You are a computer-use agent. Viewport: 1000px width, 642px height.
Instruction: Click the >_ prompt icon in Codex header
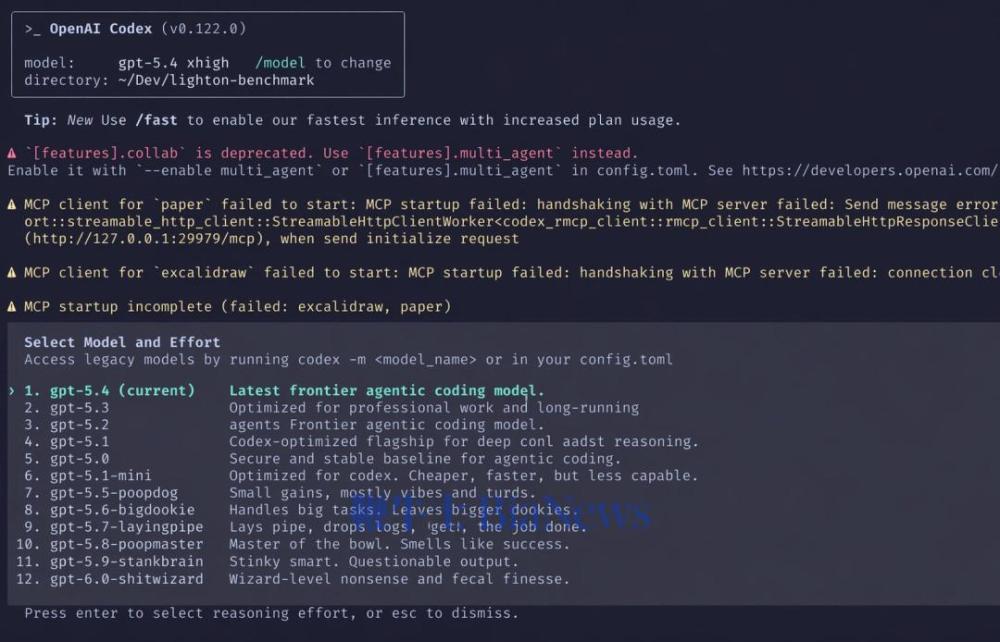point(33,29)
